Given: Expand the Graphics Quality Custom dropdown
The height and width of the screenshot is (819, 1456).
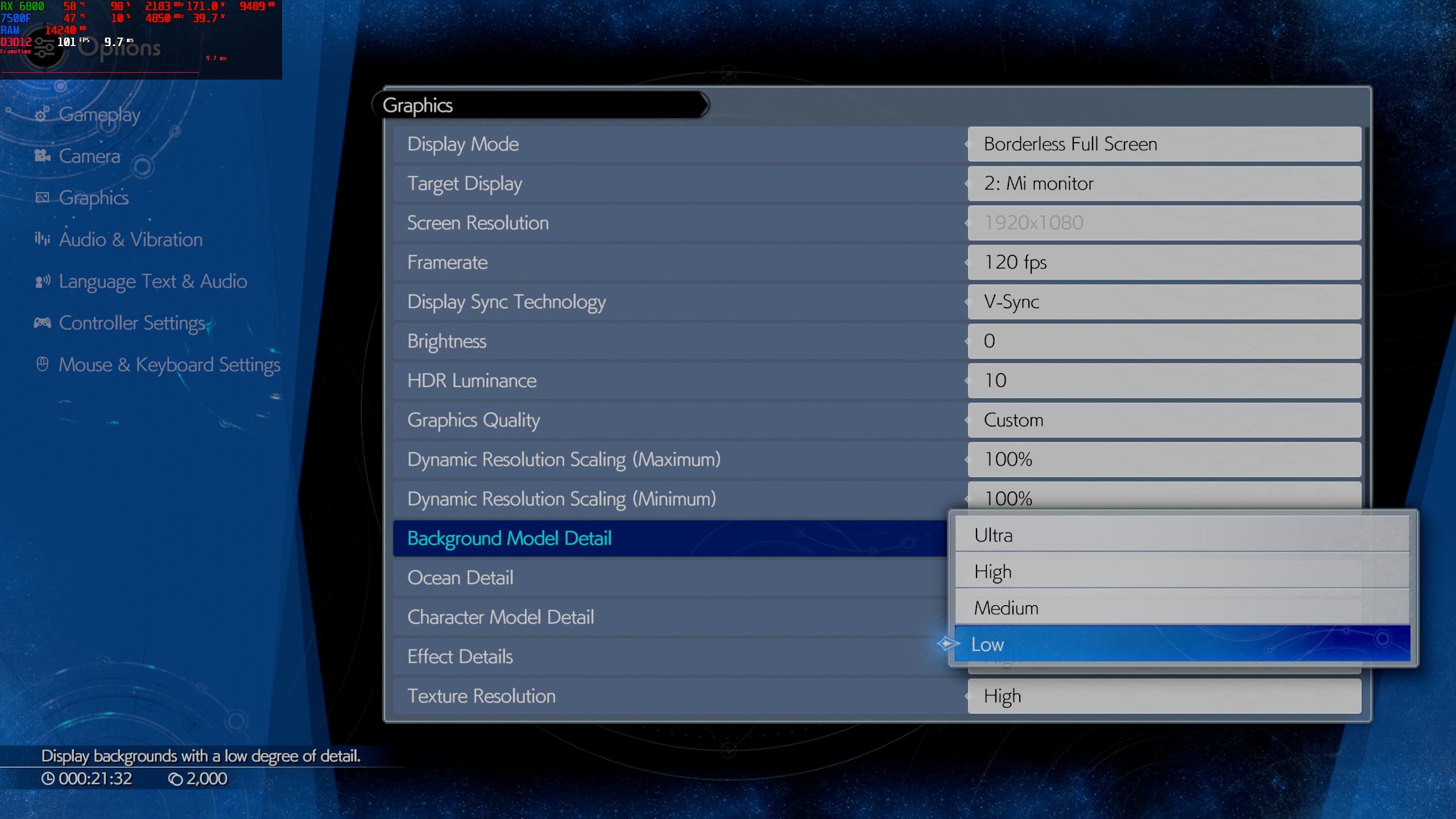Looking at the screenshot, I should click(1164, 420).
